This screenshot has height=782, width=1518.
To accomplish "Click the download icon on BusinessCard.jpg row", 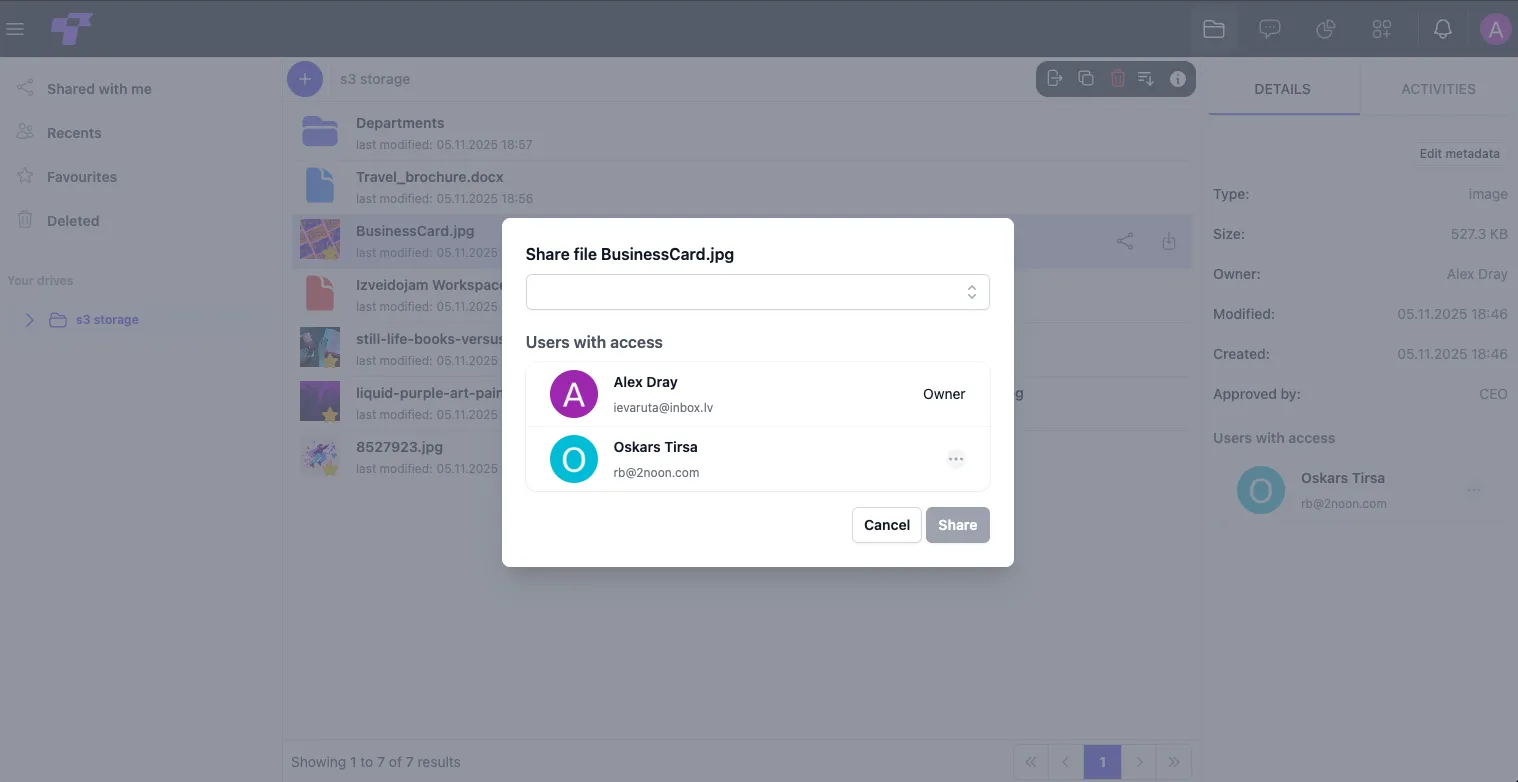I will [x=1169, y=241].
